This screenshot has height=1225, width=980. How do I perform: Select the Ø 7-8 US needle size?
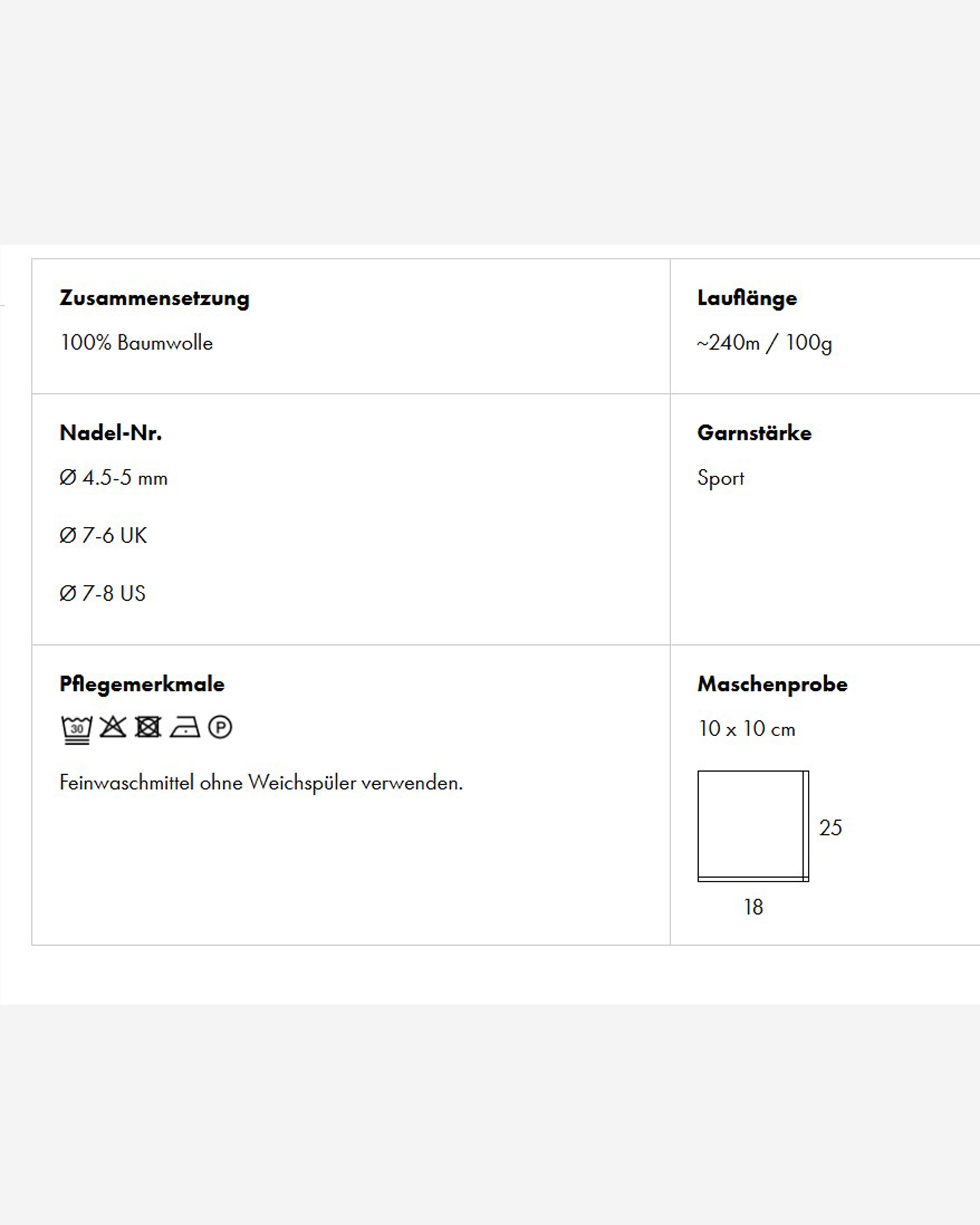(103, 593)
